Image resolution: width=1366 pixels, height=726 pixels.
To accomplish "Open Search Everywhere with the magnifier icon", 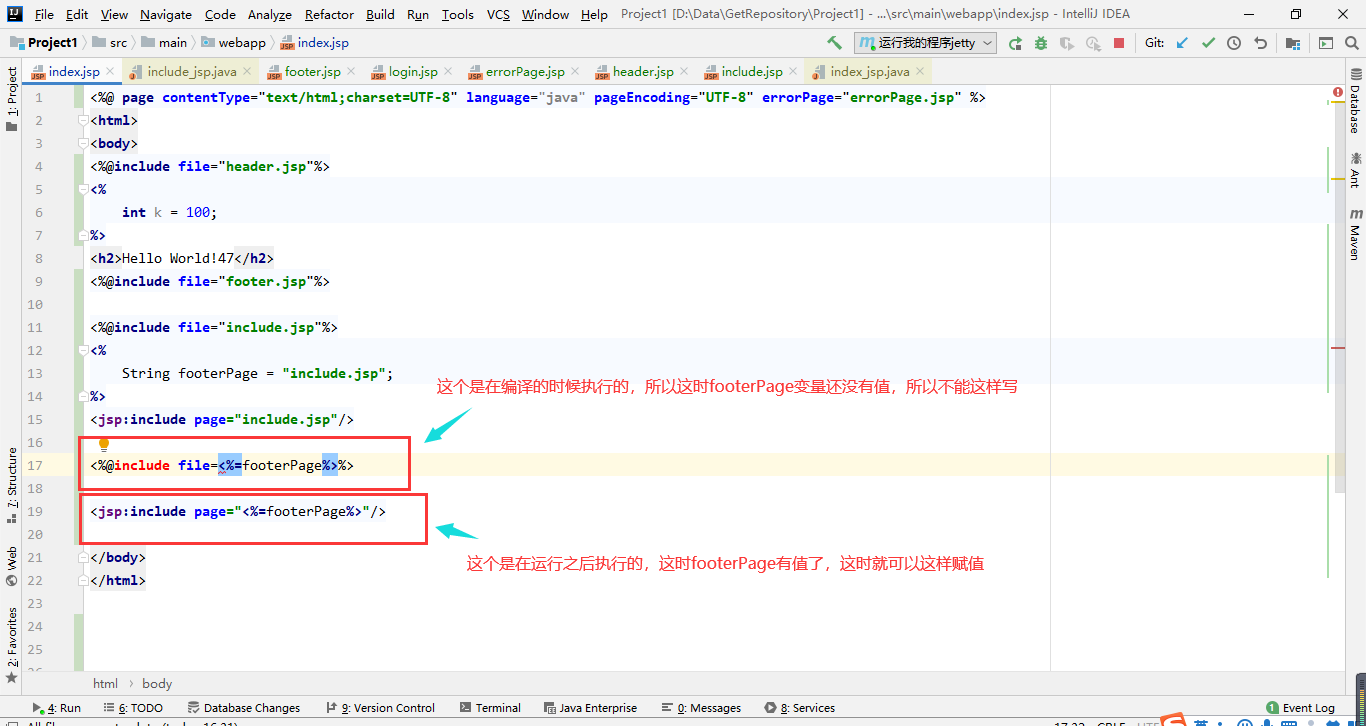I will click(1351, 42).
